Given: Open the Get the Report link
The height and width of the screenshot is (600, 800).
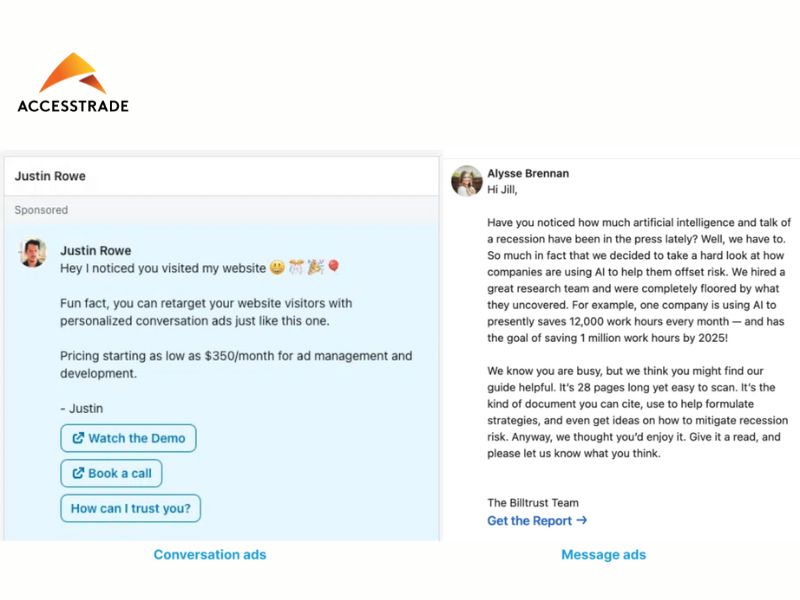Looking at the screenshot, I should point(528,521).
